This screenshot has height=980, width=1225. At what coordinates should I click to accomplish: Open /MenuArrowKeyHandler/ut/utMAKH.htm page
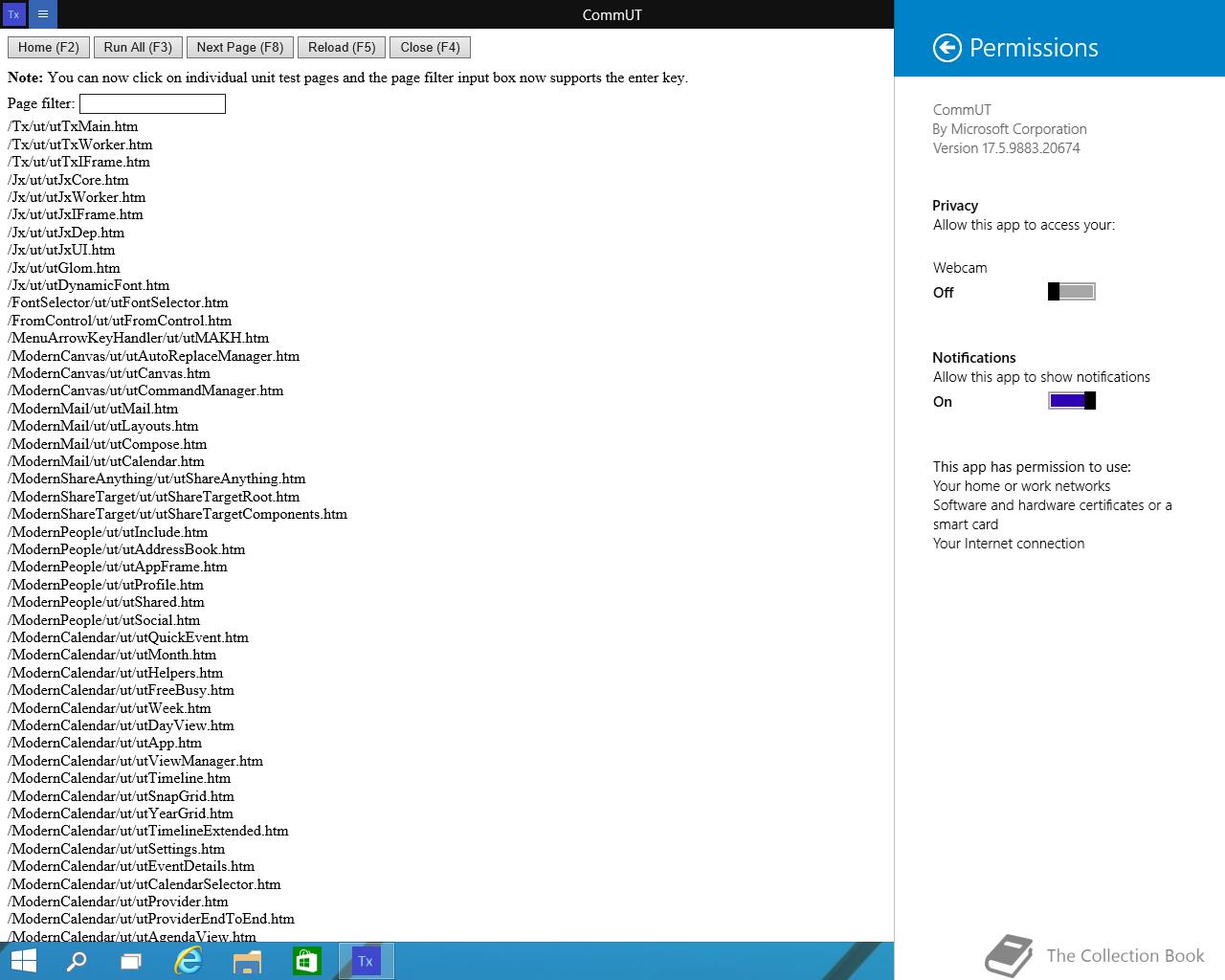139,338
